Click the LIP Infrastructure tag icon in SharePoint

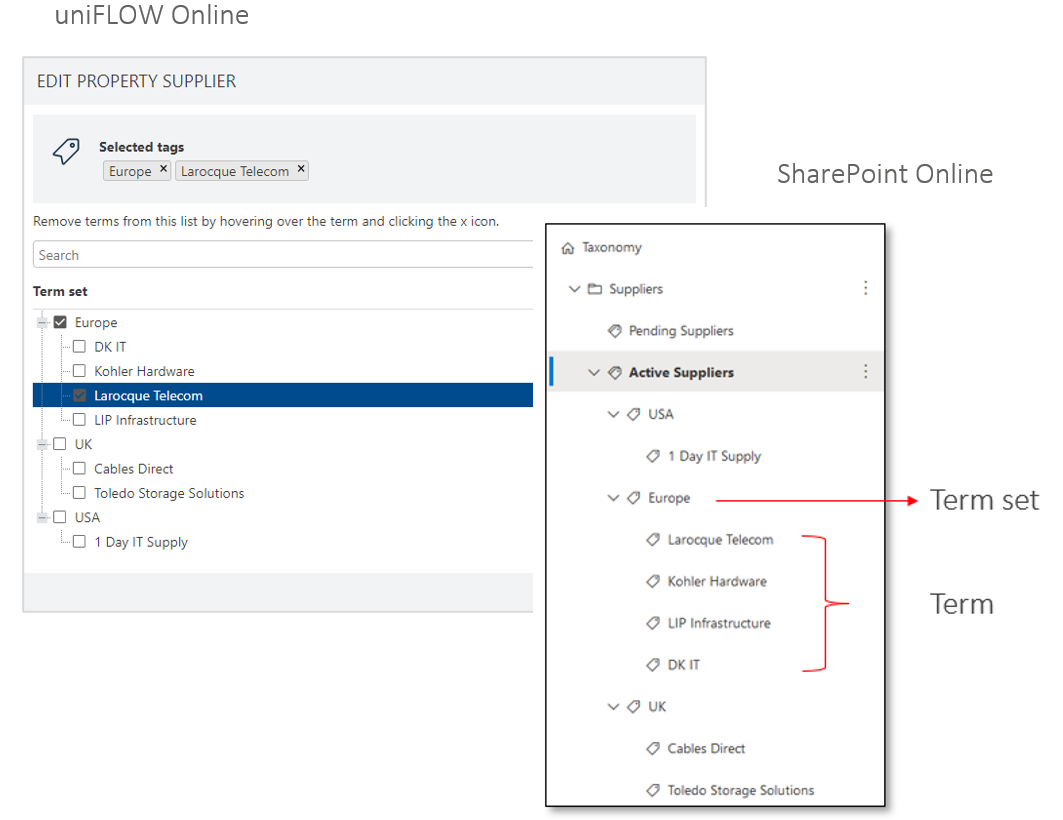654,623
